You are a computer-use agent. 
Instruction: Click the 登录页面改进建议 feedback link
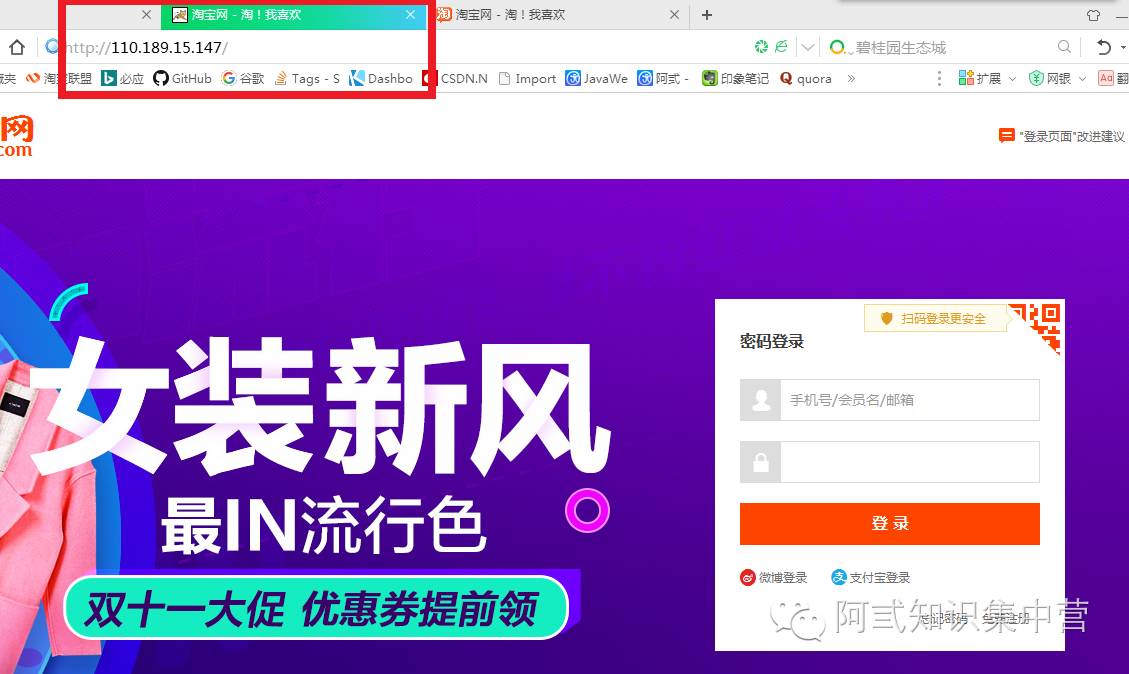point(1065,135)
